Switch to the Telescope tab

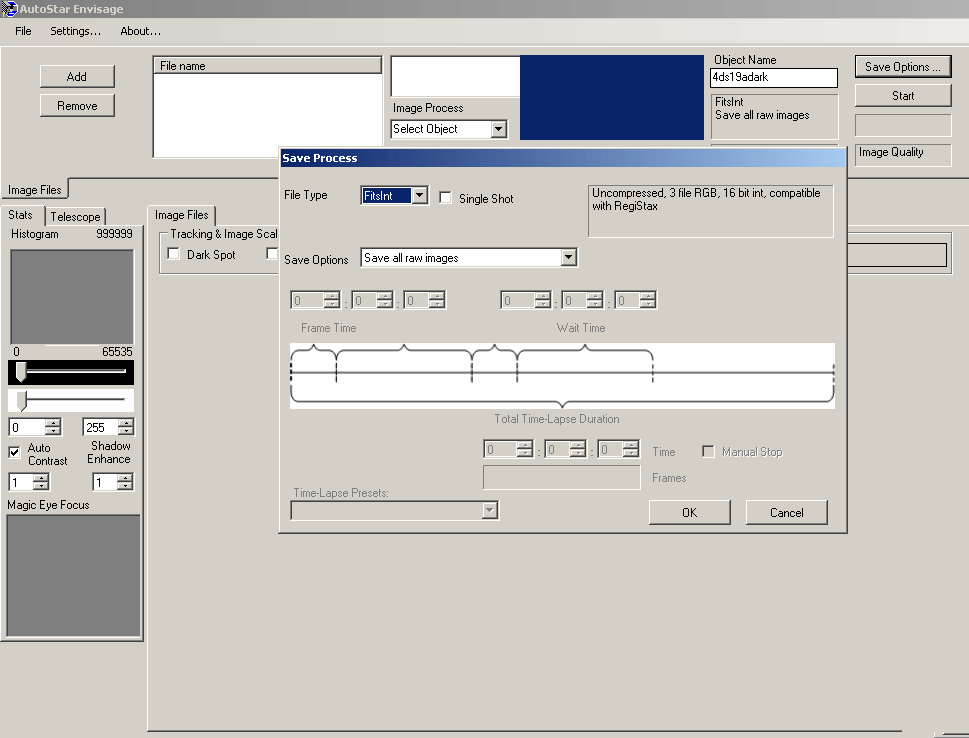76,216
